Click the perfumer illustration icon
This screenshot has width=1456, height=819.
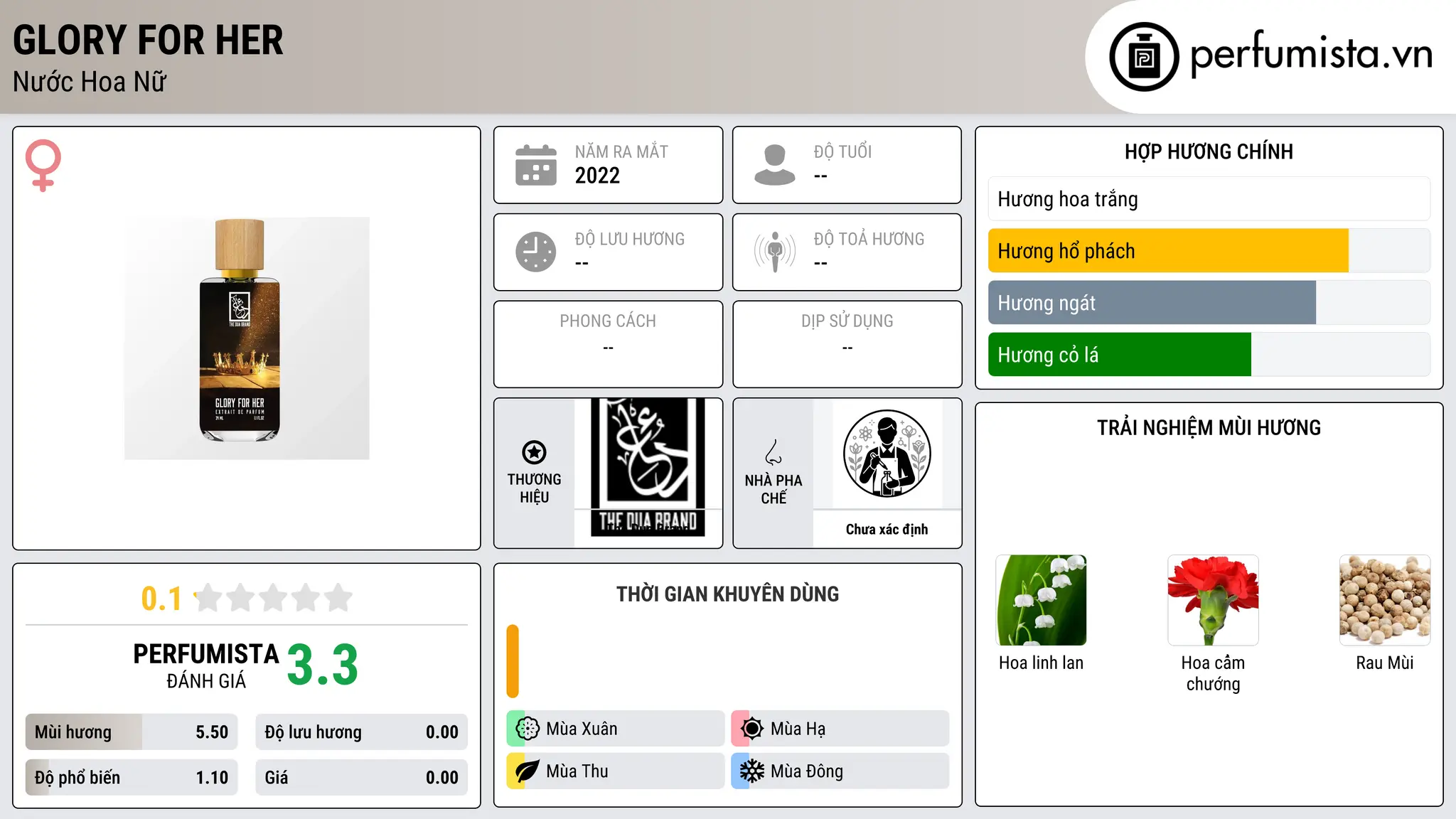[x=887, y=454]
